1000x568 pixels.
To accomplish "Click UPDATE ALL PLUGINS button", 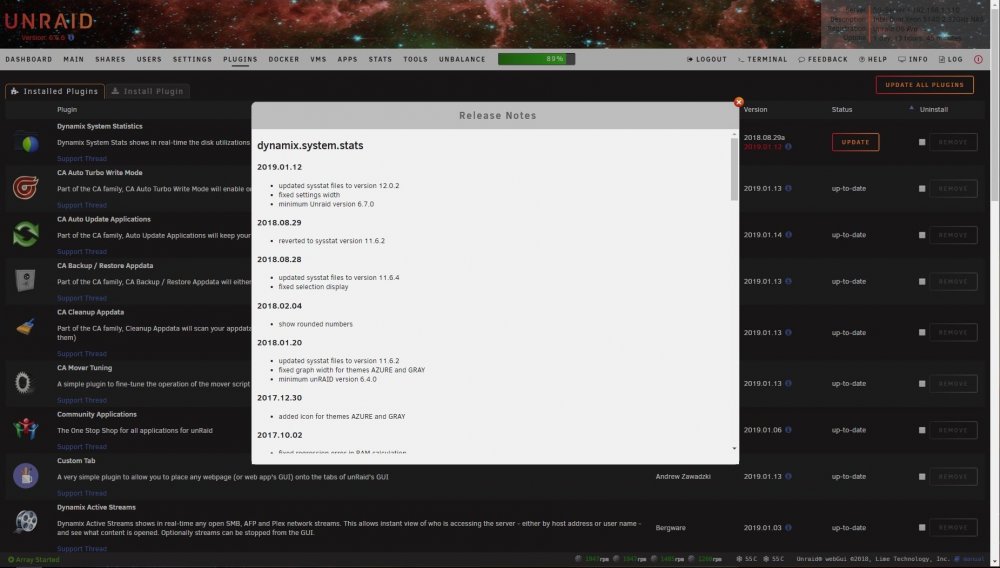I will (924, 85).
